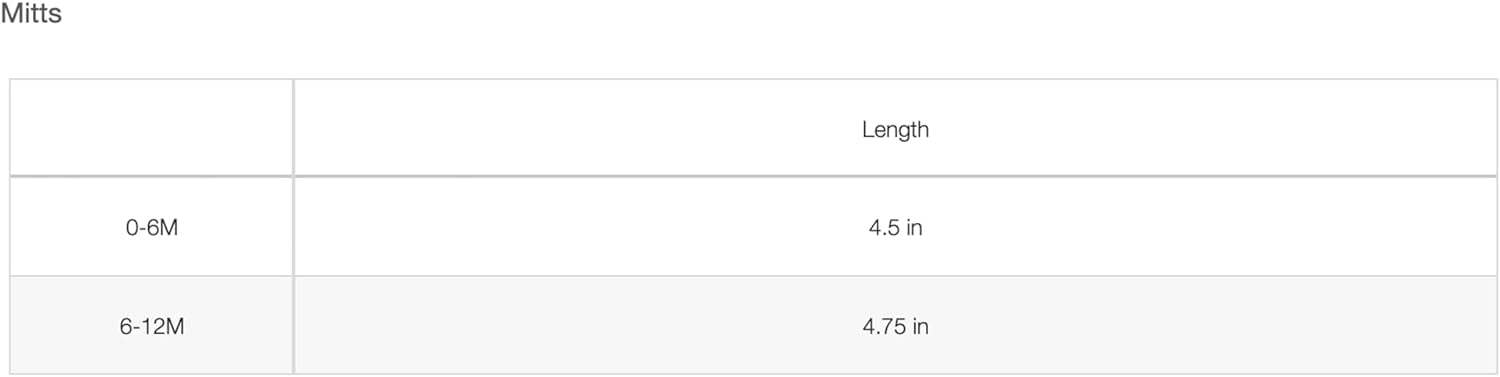Click the cell left of 4.5 in
This screenshot has width=1500, height=377.
[x=152, y=227]
